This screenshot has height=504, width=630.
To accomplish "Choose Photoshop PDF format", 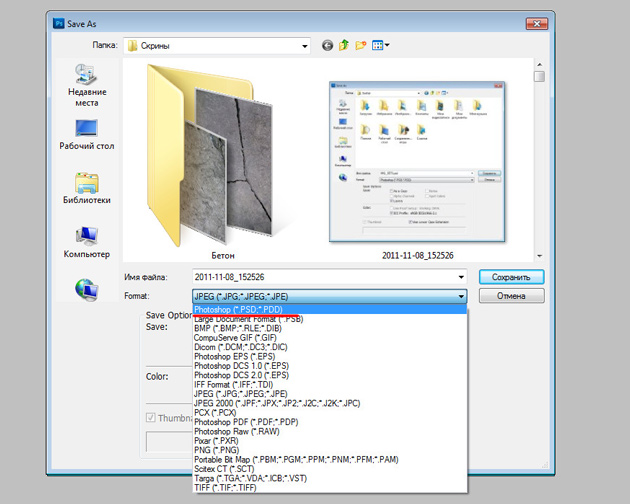I will [x=329, y=422].
